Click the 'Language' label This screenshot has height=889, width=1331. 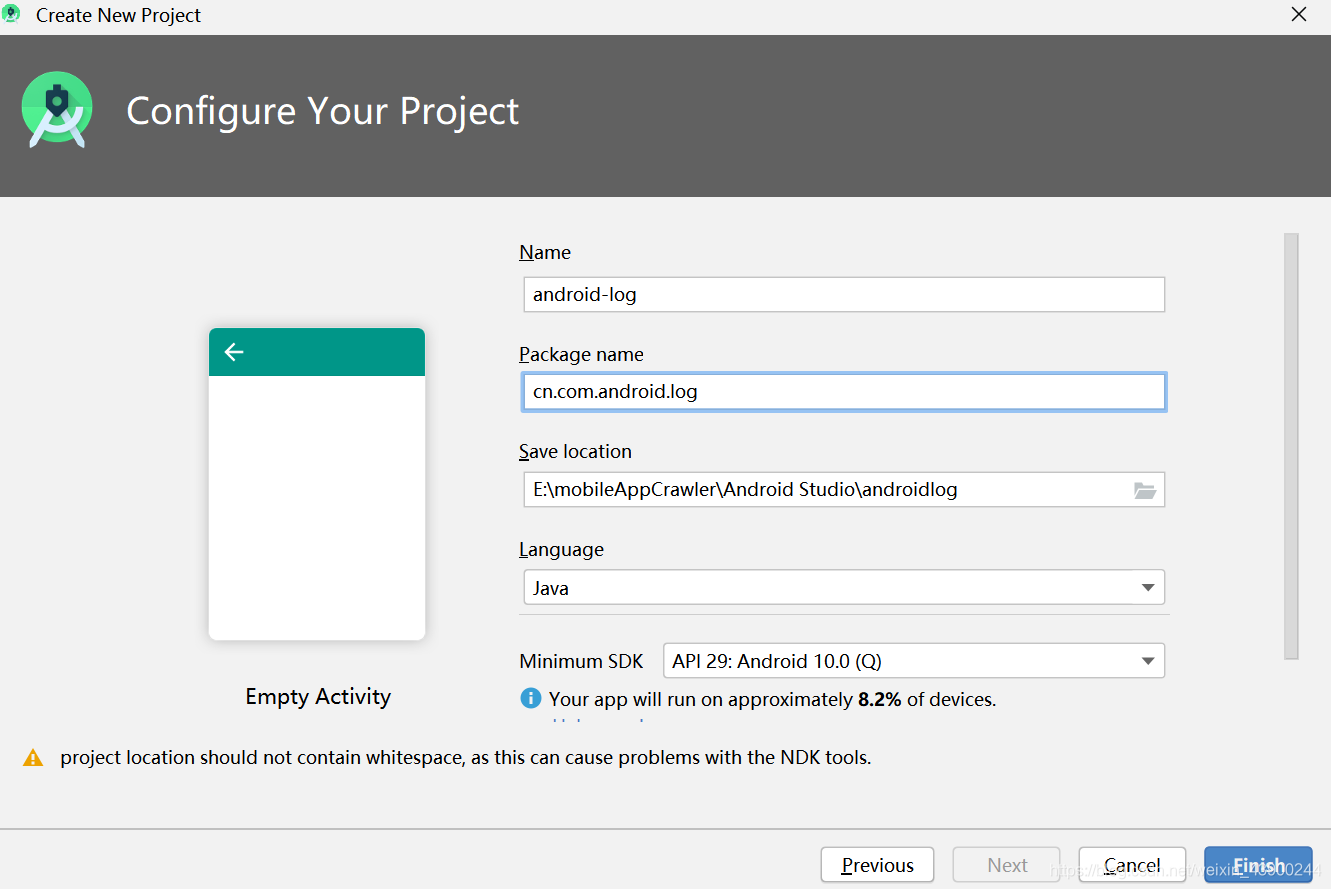pyautogui.click(x=561, y=550)
